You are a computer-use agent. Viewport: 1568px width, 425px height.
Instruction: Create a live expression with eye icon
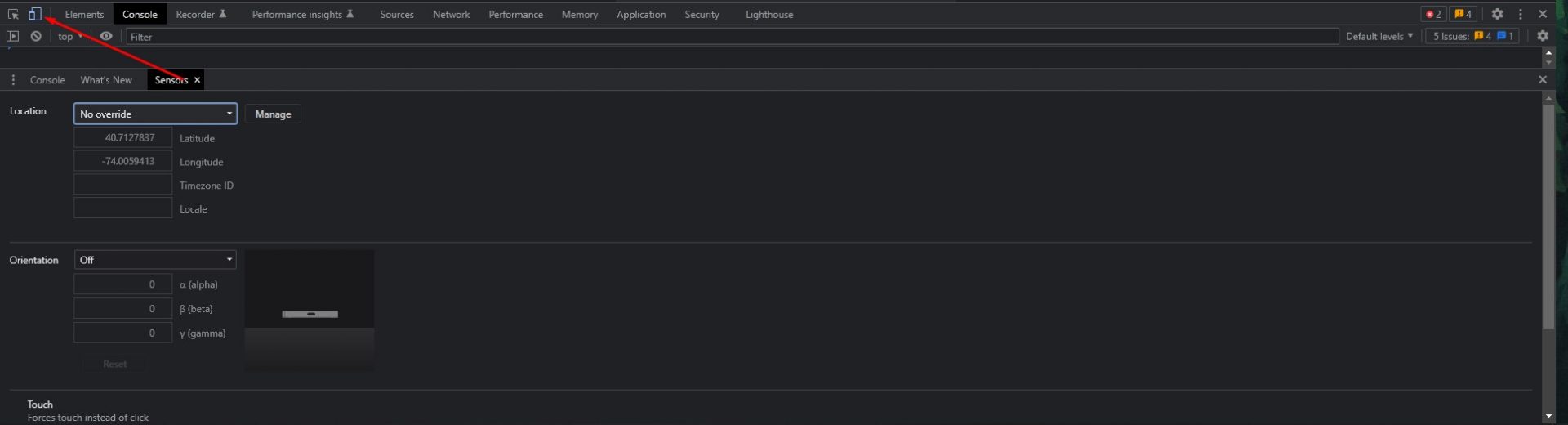(106, 36)
